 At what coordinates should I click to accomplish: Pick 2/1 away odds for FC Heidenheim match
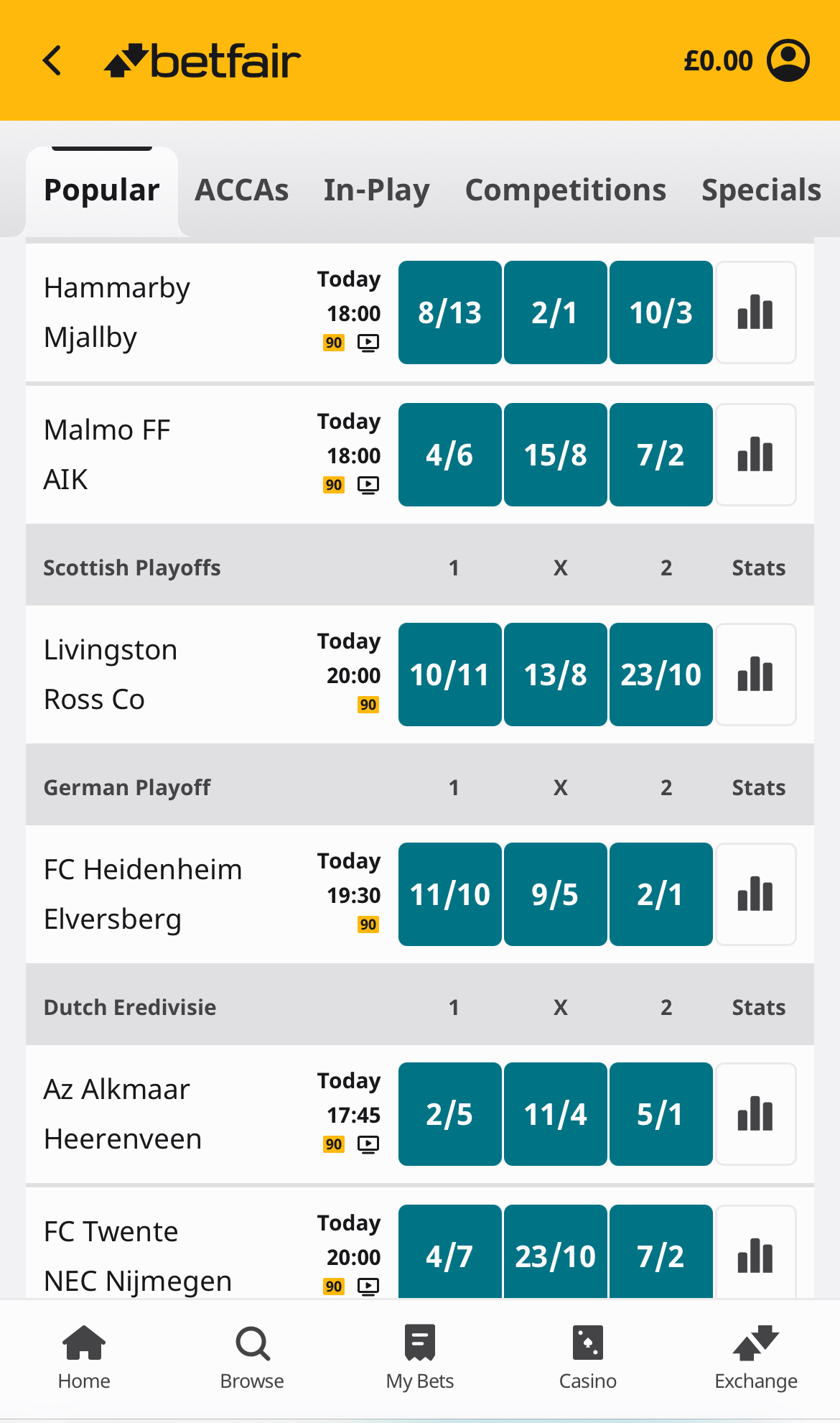(661, 894)
